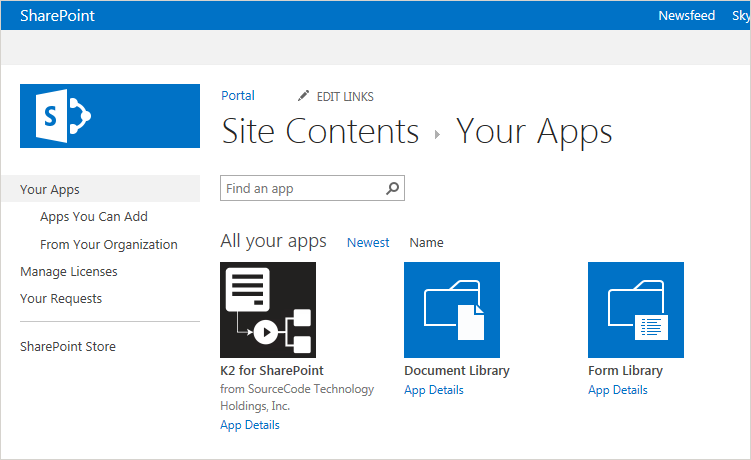Screen dimensions: 751x460
Task: Open From Your Organization section
Action: point(109,244)
